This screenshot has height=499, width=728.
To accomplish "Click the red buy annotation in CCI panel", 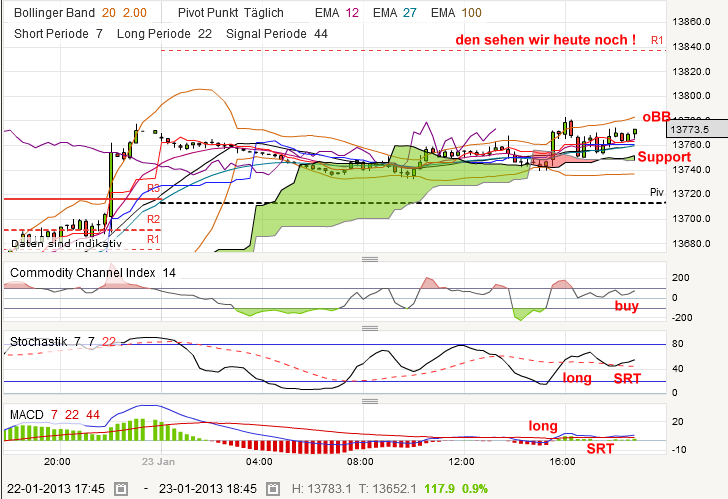I will [x=626, y=306].
